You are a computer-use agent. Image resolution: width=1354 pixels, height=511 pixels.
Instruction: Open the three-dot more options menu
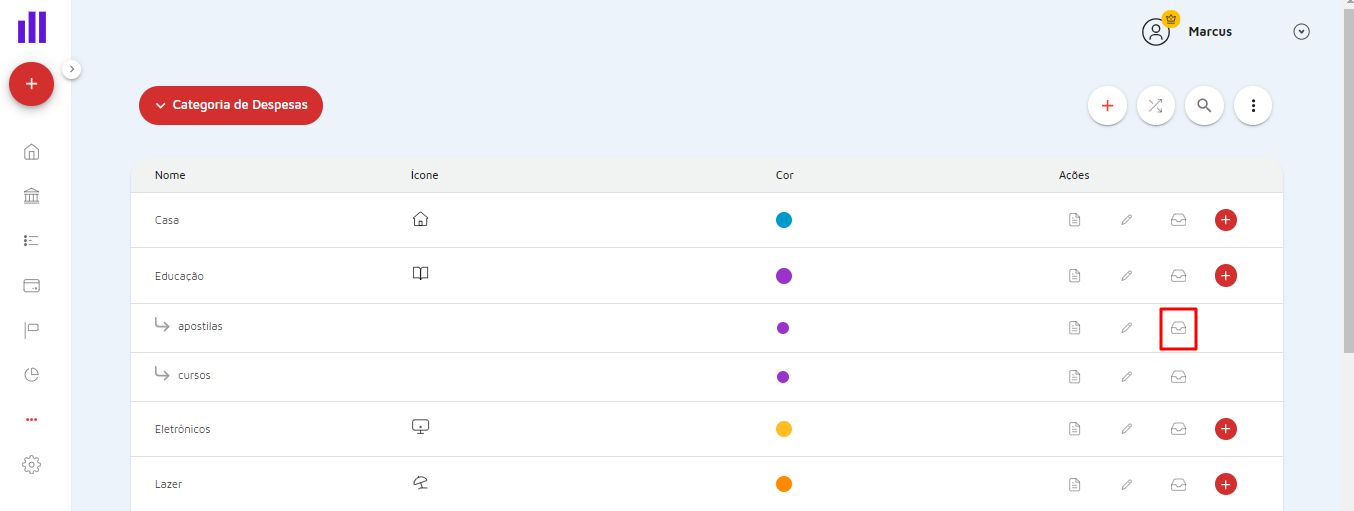coord(1253,106)
